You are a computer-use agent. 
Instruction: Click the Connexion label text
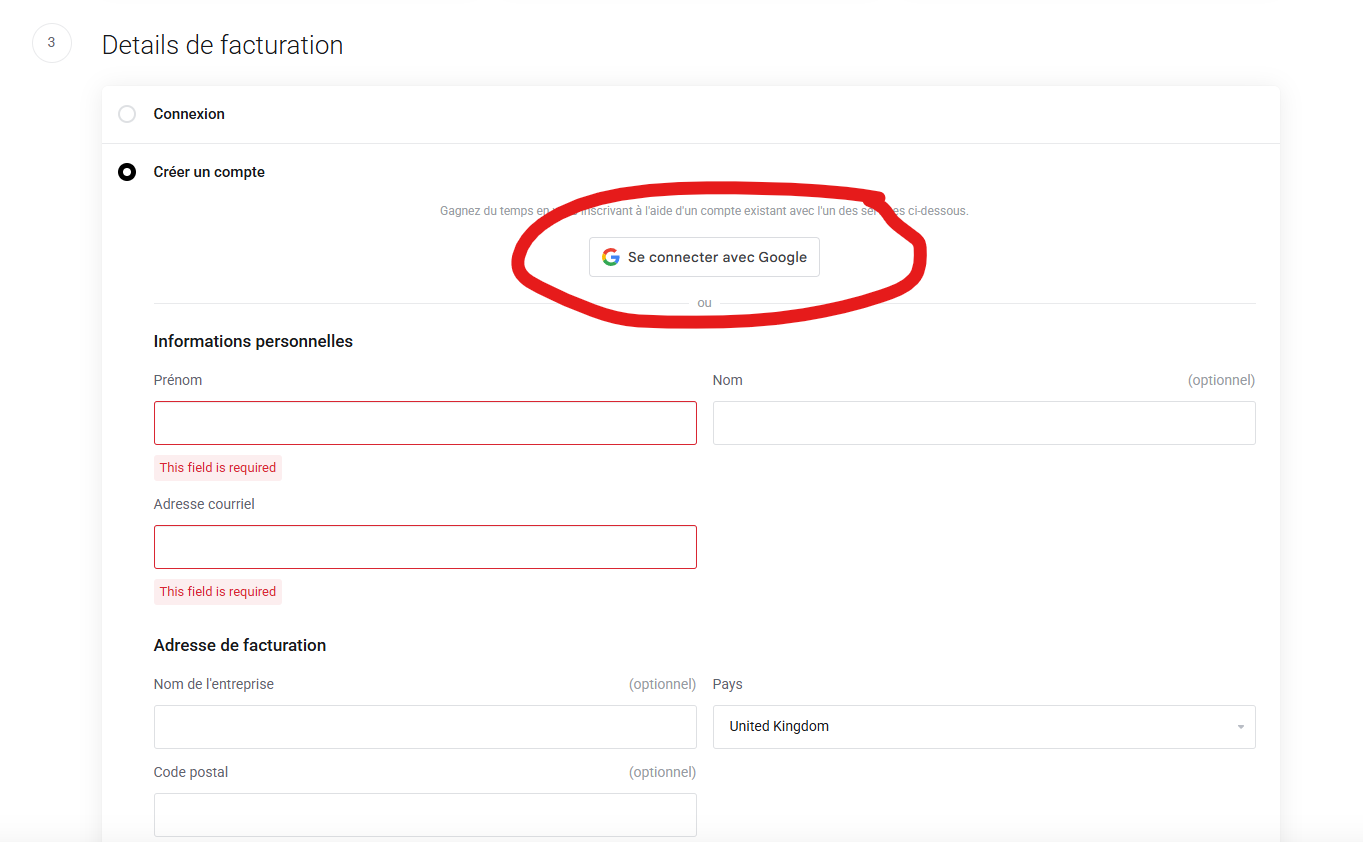pos(189,114)
